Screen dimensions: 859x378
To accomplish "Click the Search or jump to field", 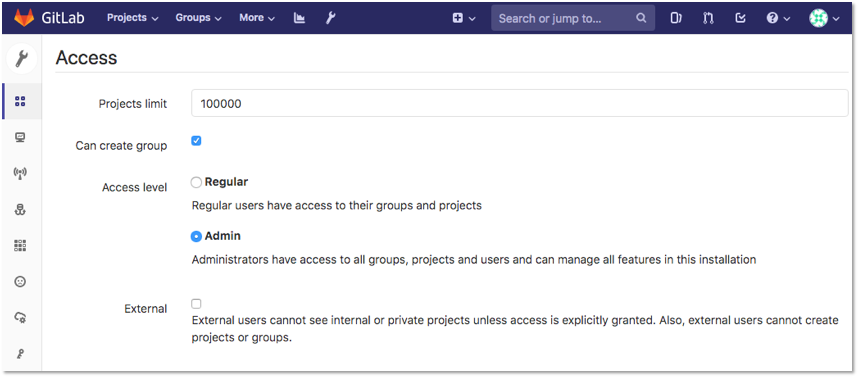I will (x=572, y=18).
